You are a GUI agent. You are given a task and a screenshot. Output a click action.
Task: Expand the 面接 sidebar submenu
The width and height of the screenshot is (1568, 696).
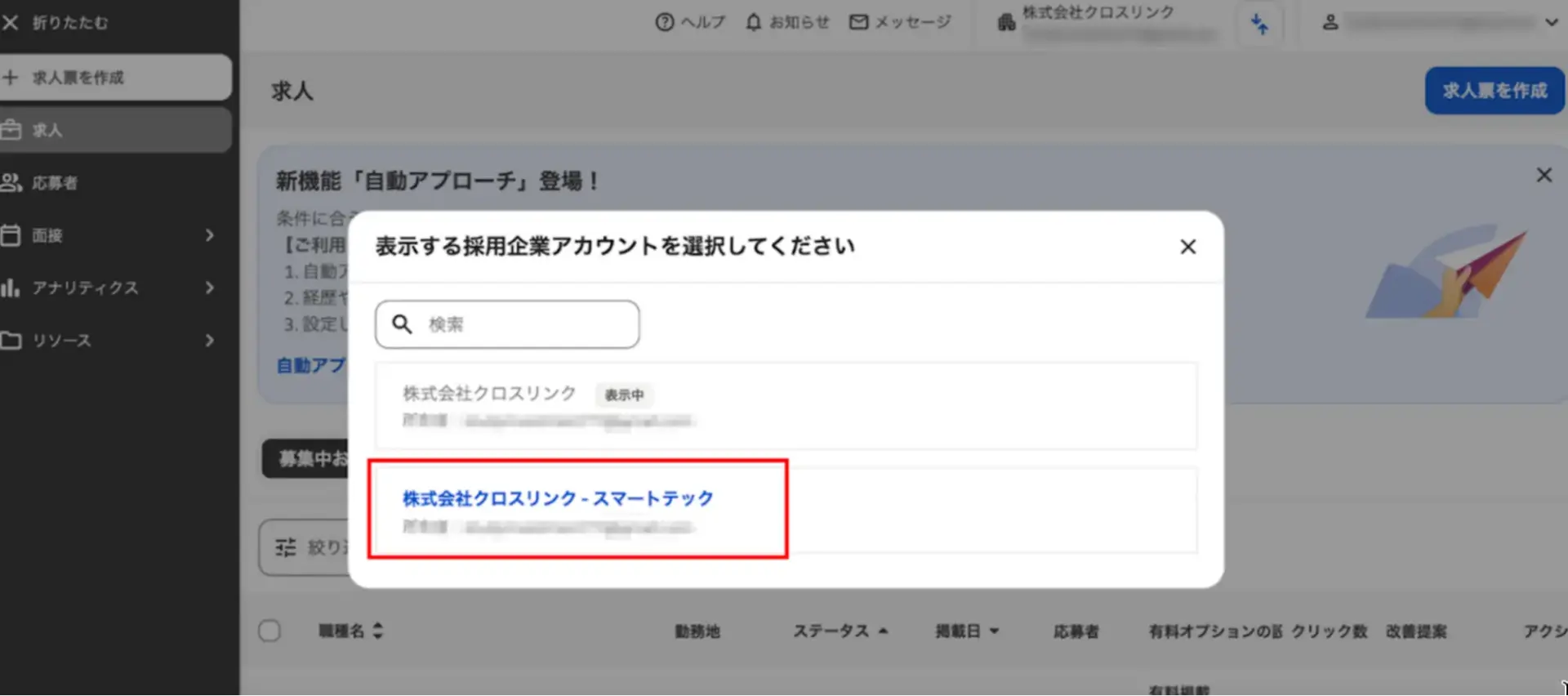[210, 235]
